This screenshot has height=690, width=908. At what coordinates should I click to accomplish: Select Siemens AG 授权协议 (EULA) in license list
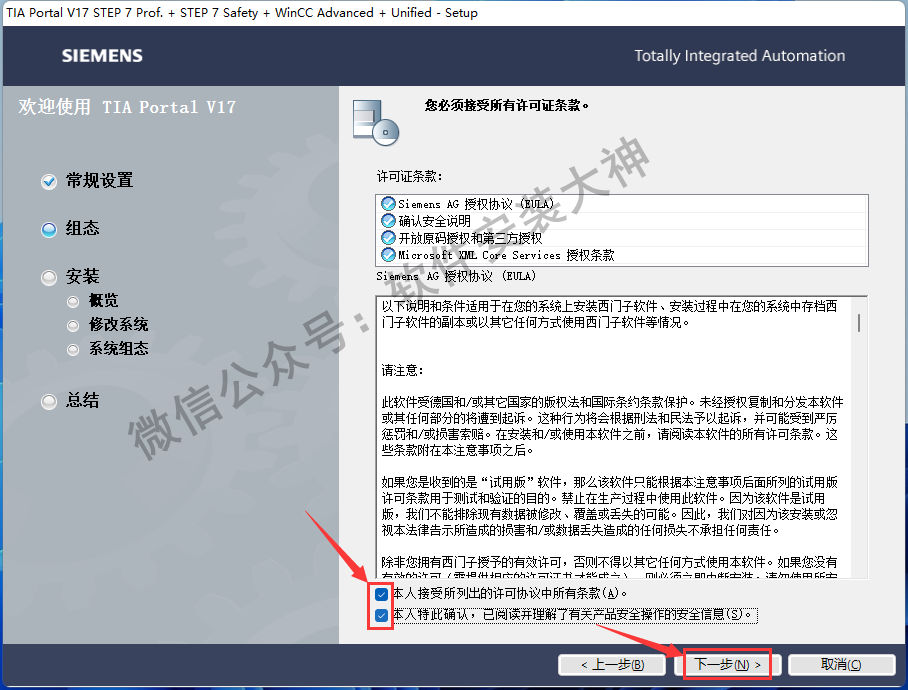click(621, 204)
